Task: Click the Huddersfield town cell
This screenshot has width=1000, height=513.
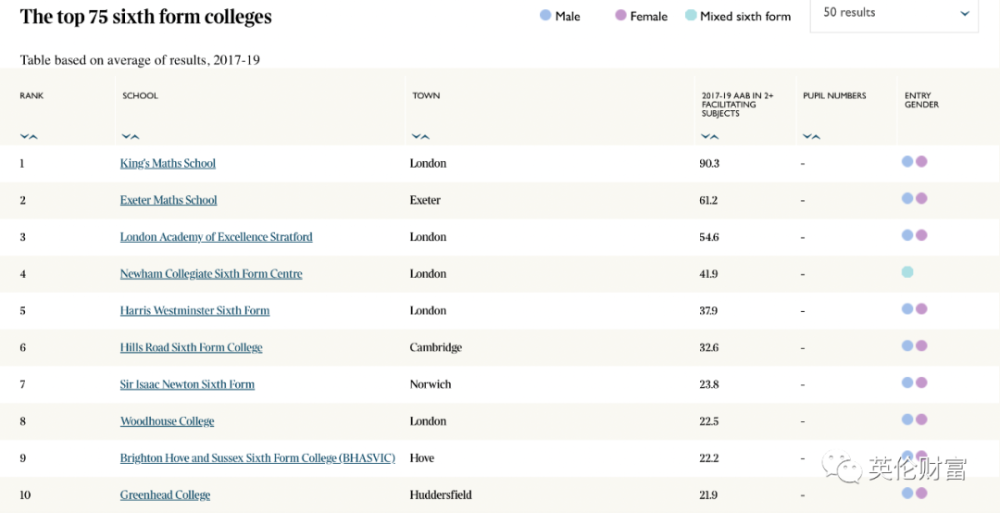Action: pyautogui.click(x=441, y=495)
